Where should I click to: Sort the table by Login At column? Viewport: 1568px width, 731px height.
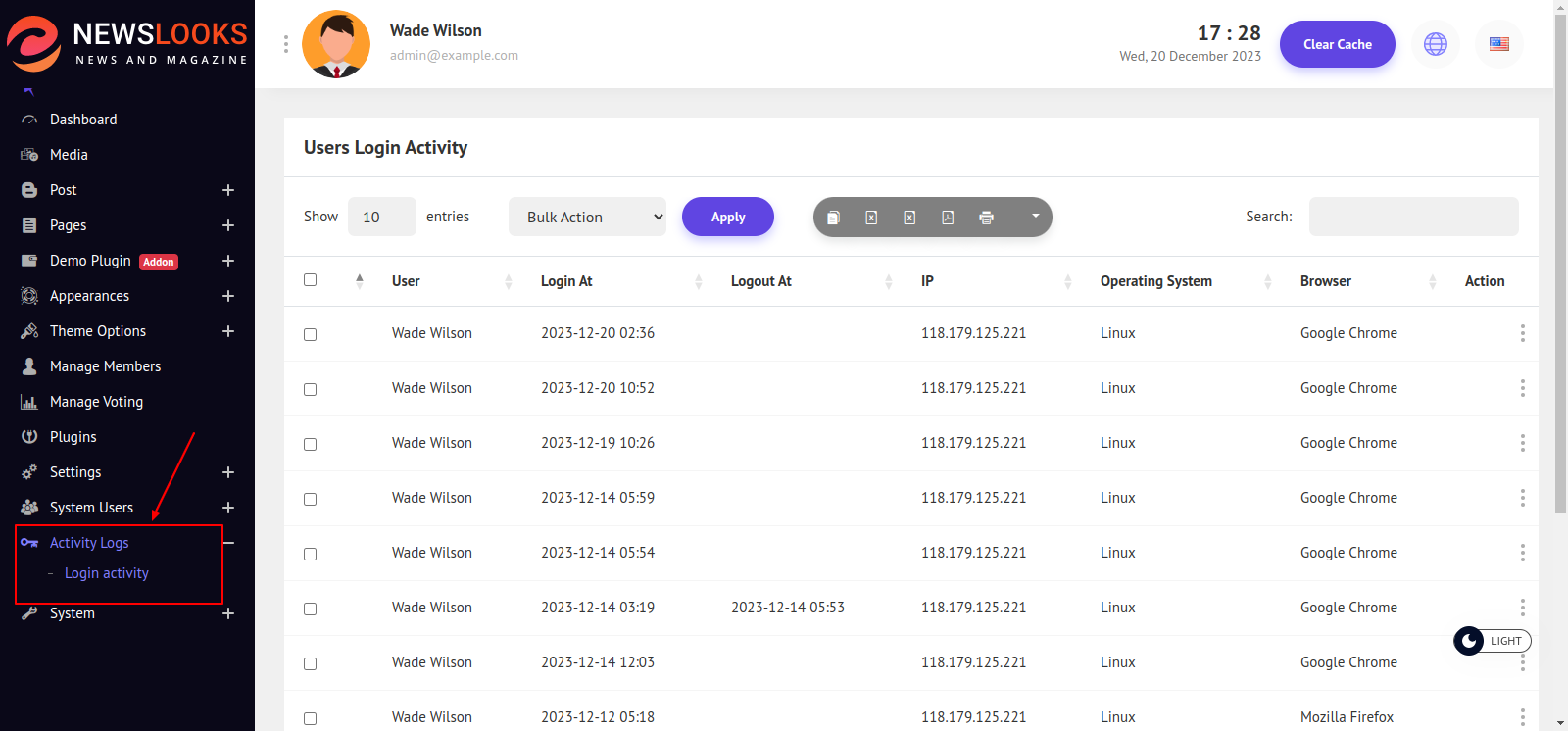tap(566, 281)
